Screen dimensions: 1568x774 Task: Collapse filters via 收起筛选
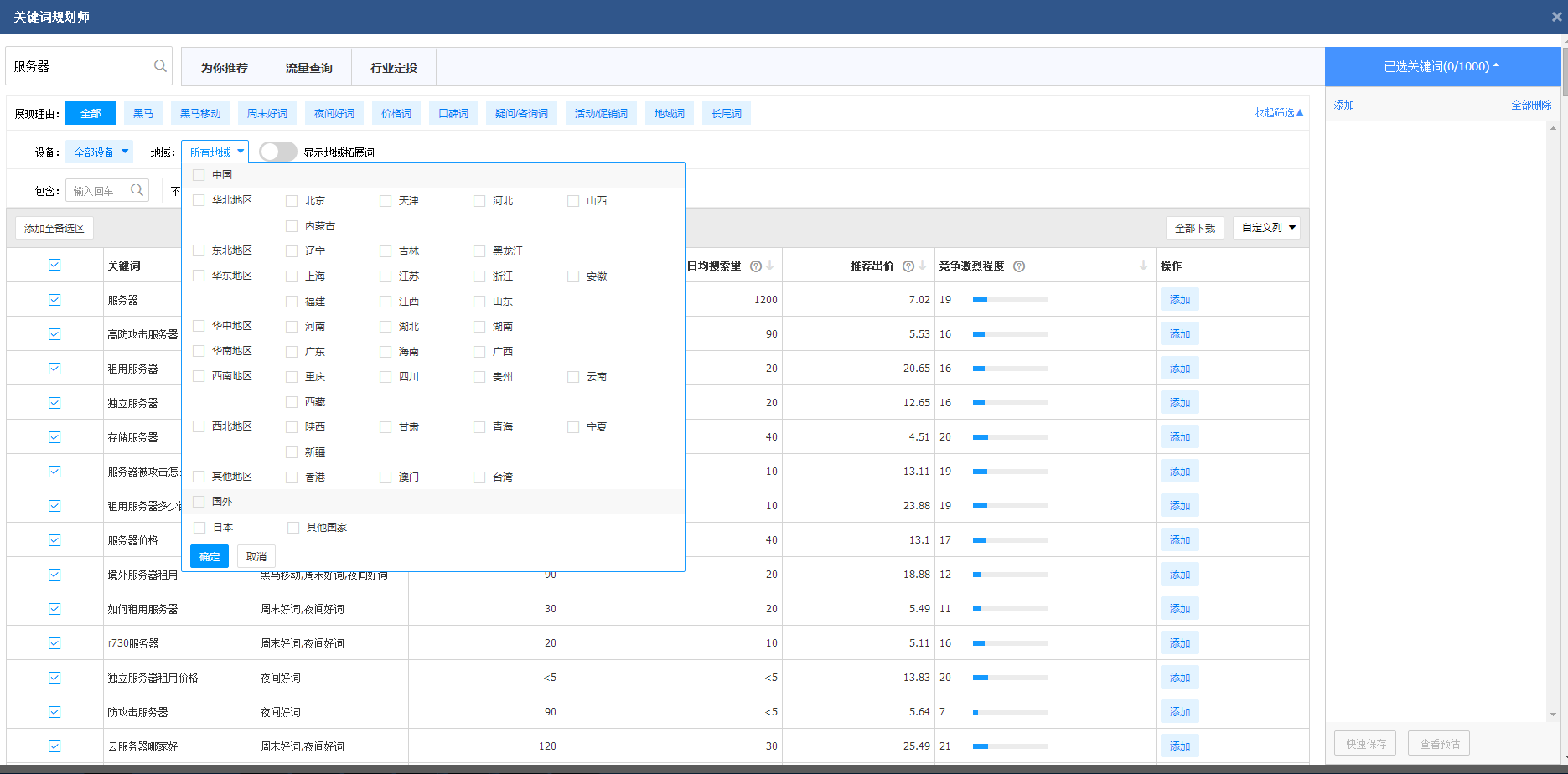(1278, 112)
